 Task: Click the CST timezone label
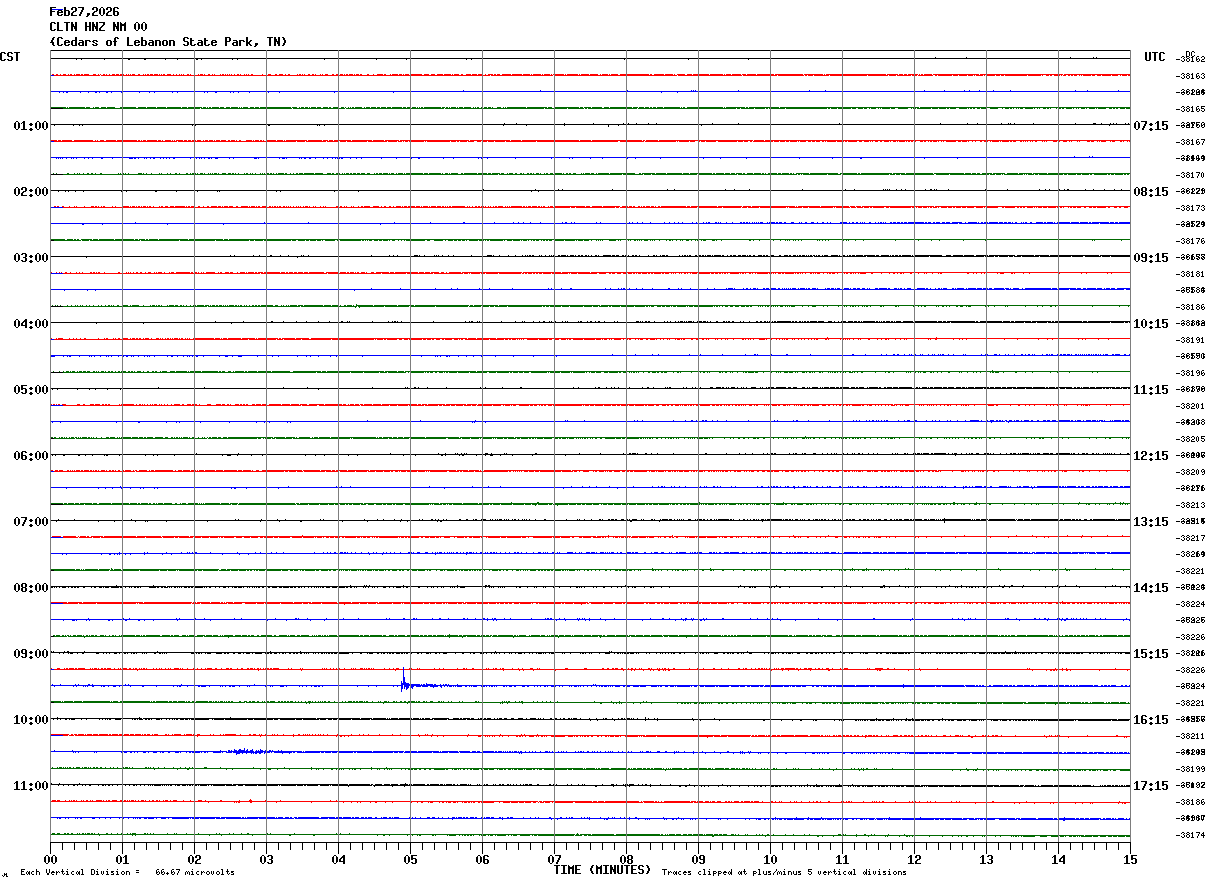(10, 57)
